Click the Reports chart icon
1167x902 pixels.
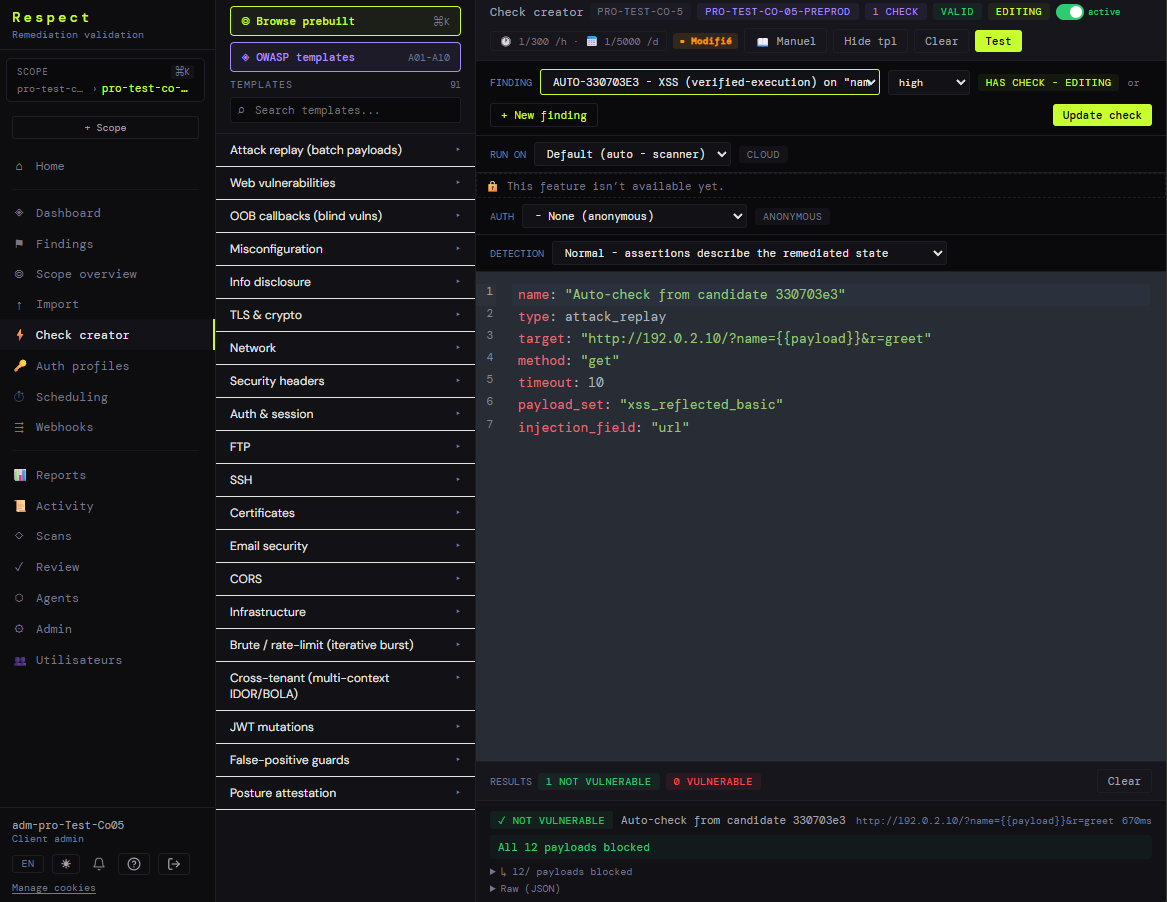[x=19, y=476]
